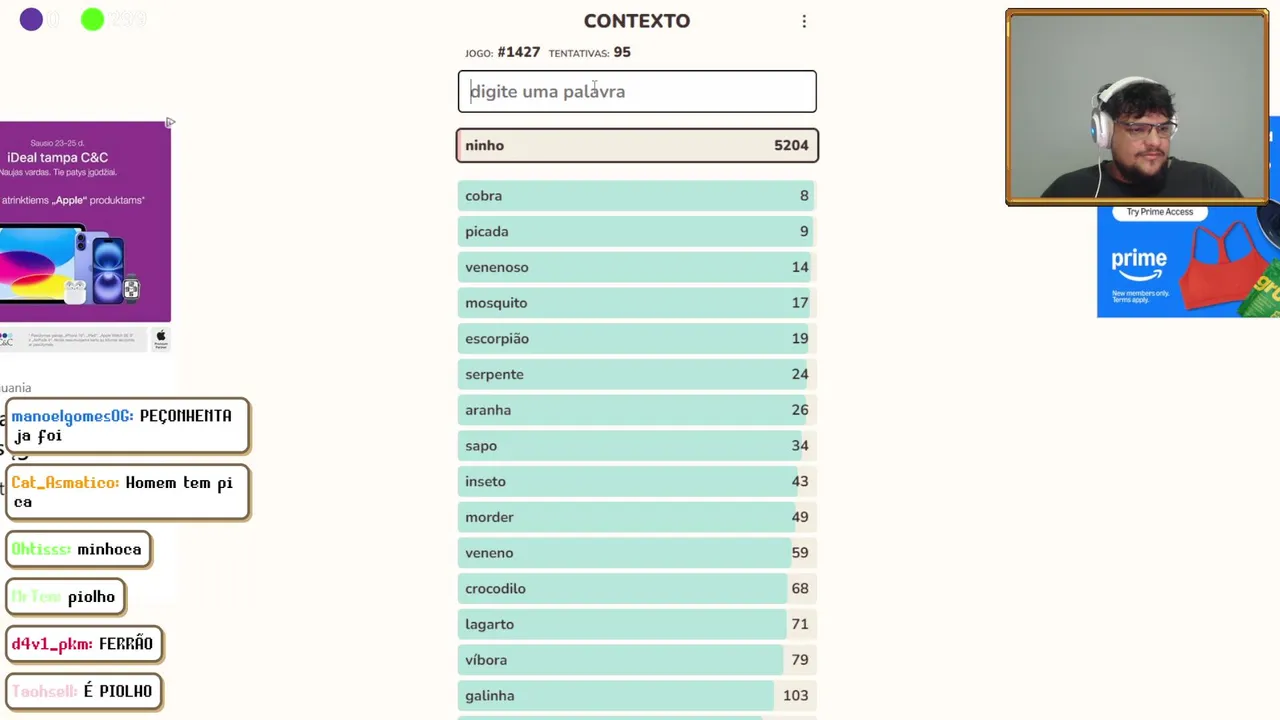Click the 'galinha' guess row
This screenshot has height=720, width=1280.
637,696
